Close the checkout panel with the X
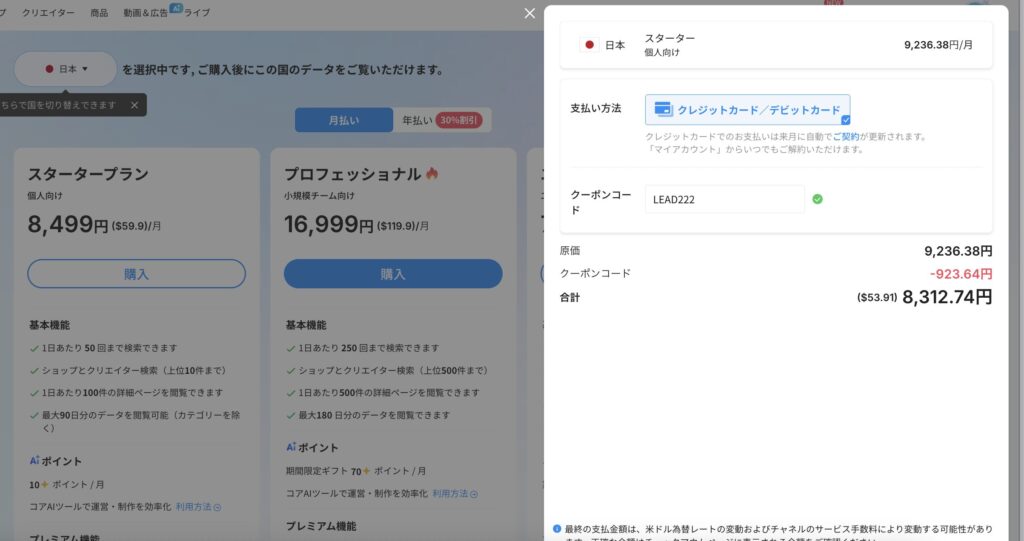Viewport: 1024px width, 541px height. pos(530,13)
